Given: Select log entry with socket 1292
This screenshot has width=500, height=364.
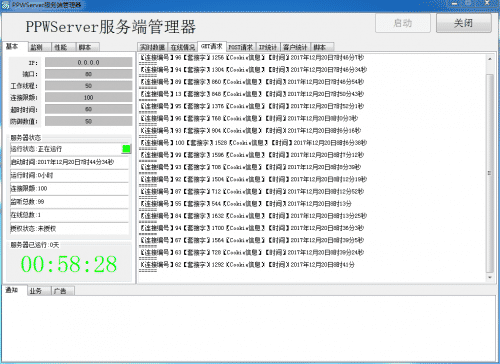Looking at the screenshot, I should [247, 265].
